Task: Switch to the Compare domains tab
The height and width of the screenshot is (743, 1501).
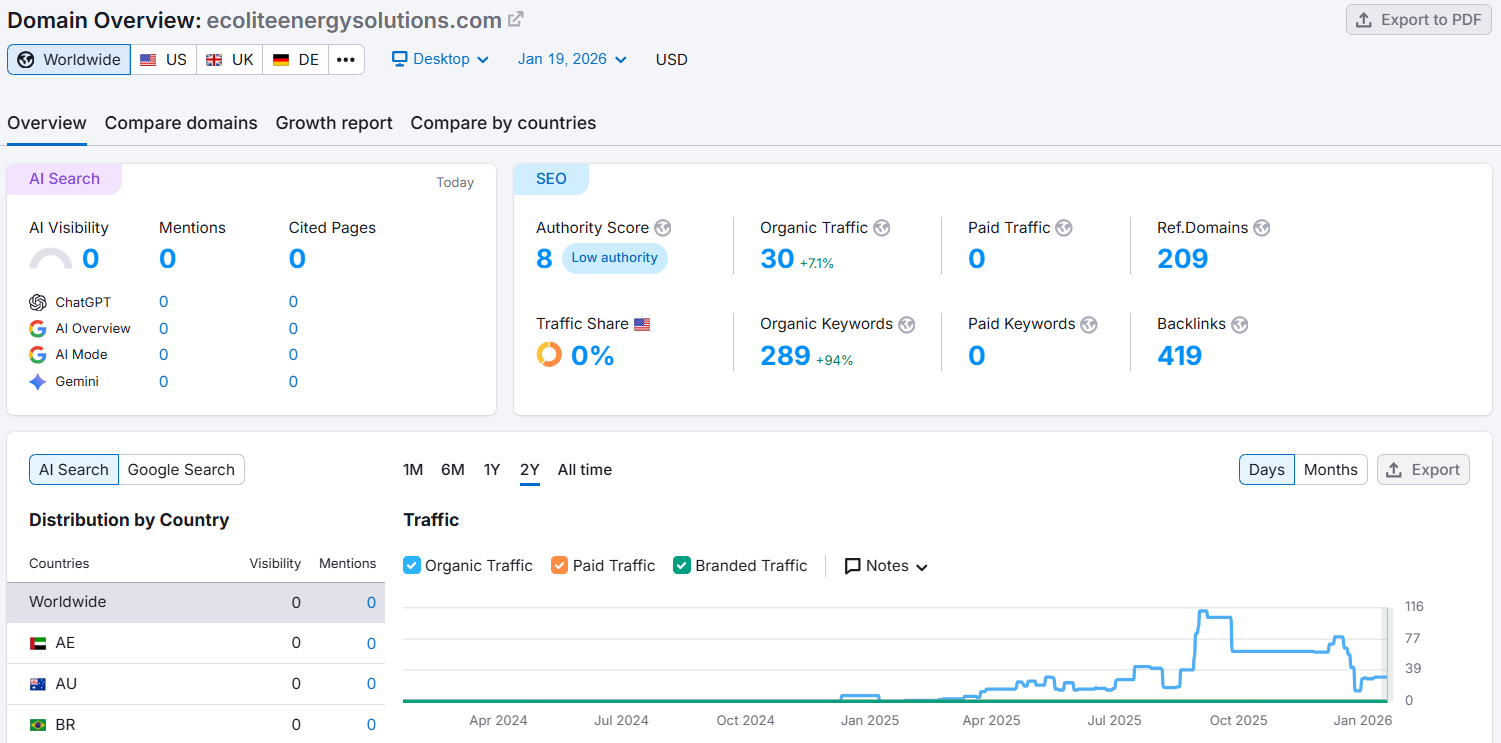Action: [180, 123]
